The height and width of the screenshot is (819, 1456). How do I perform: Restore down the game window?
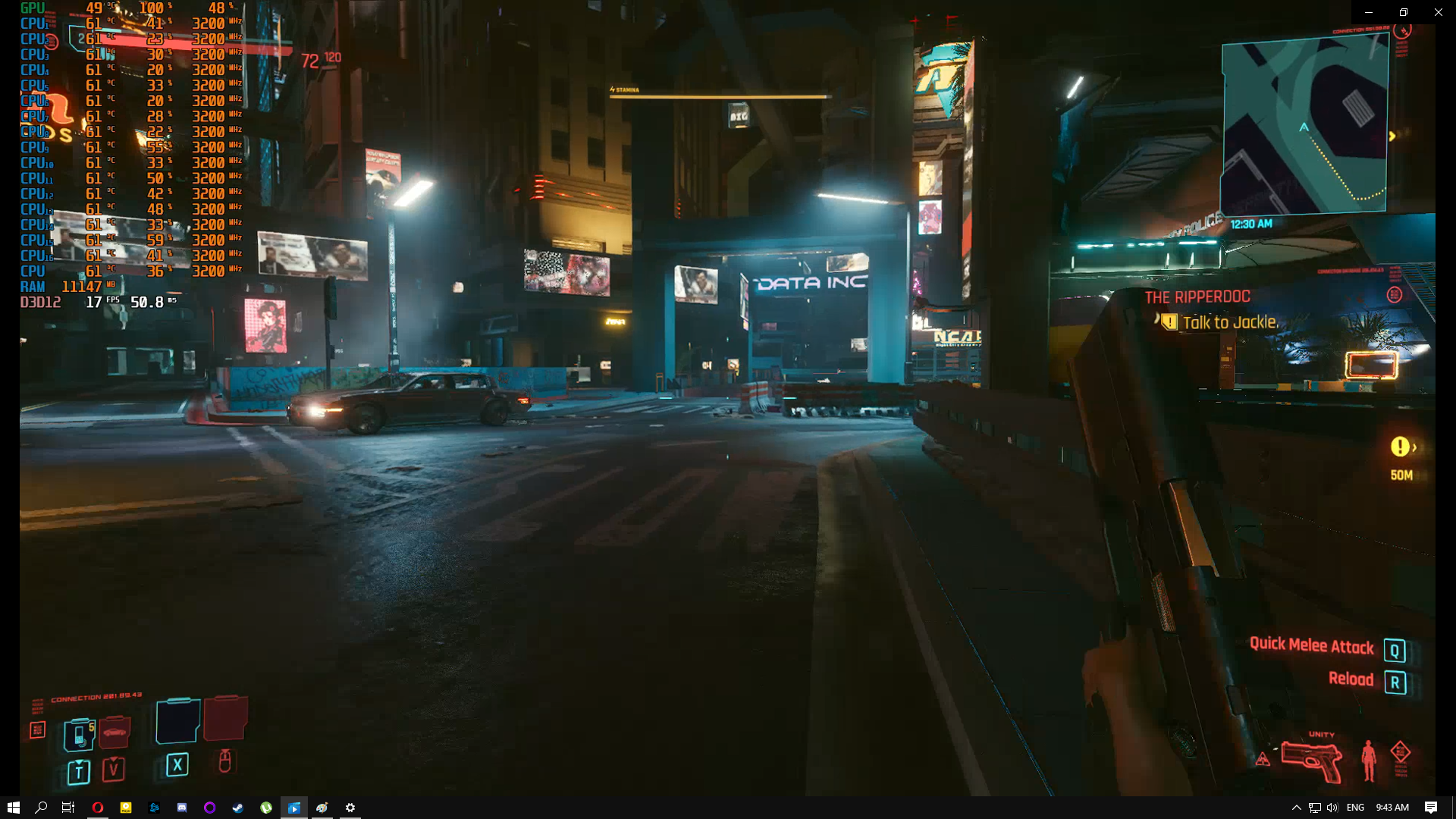pos(1403,12)
